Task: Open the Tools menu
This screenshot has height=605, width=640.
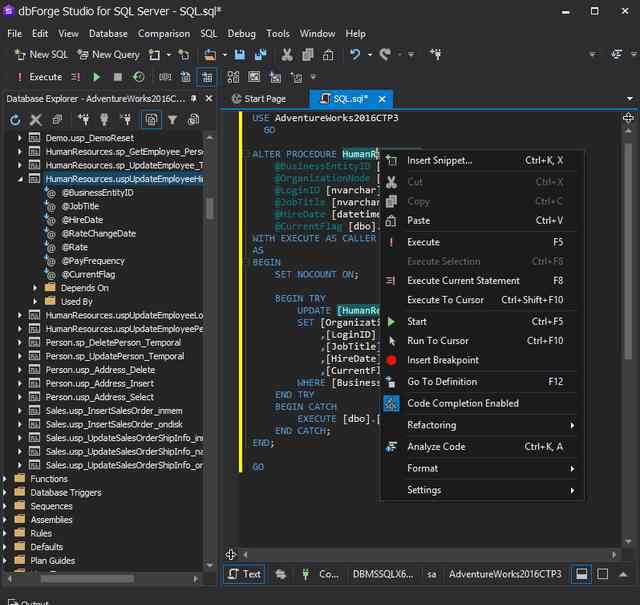Action: (x=278, y=33)
